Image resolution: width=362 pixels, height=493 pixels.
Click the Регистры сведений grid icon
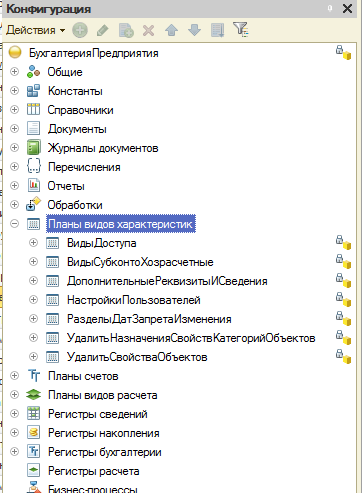(x=33, y=414)
